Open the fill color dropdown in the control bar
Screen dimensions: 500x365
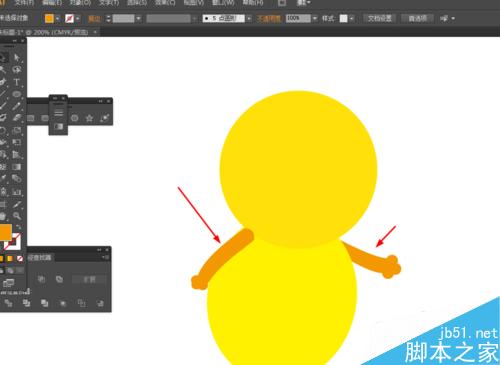(x=58, y=19)
